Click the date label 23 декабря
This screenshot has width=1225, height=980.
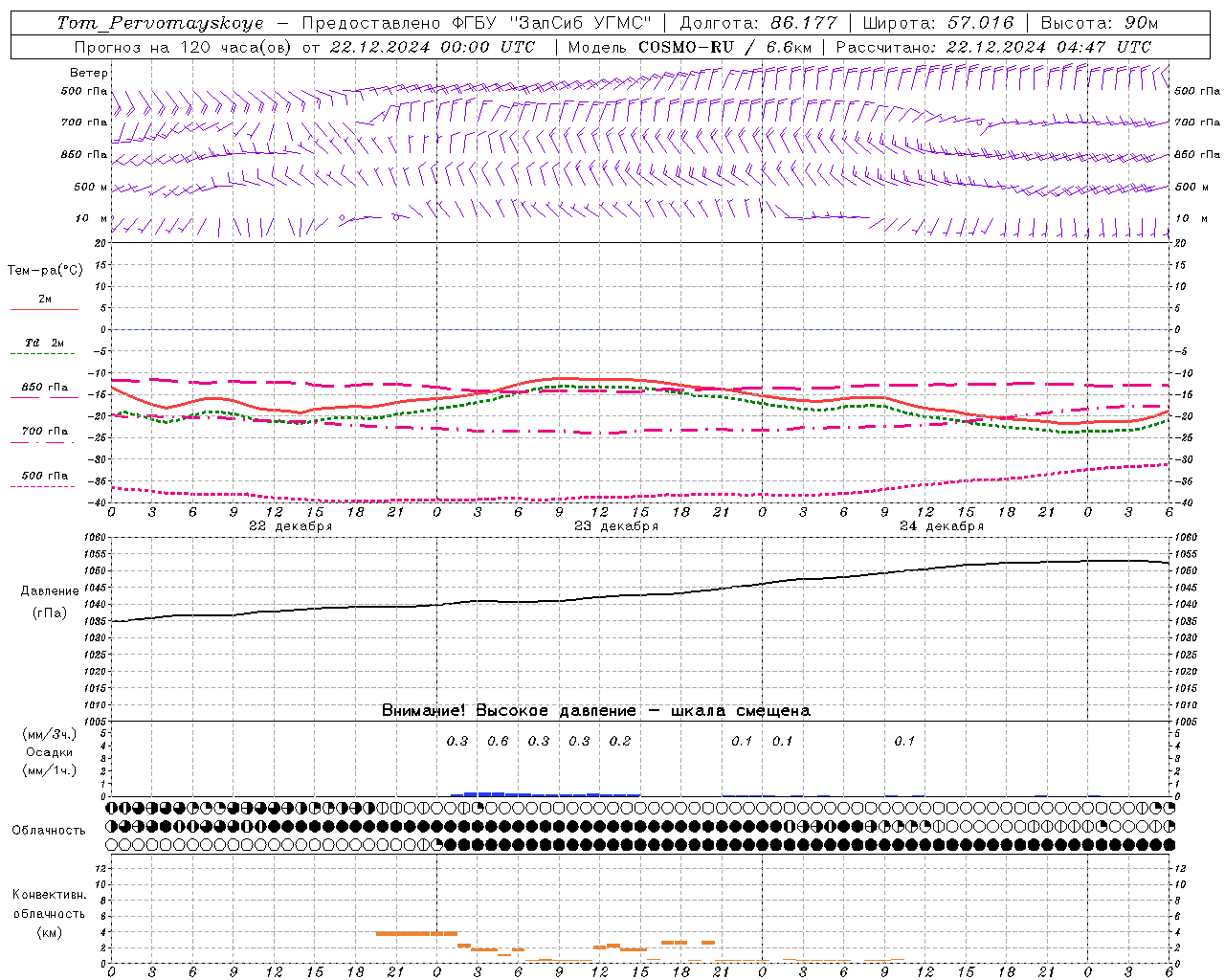(615, 526)
